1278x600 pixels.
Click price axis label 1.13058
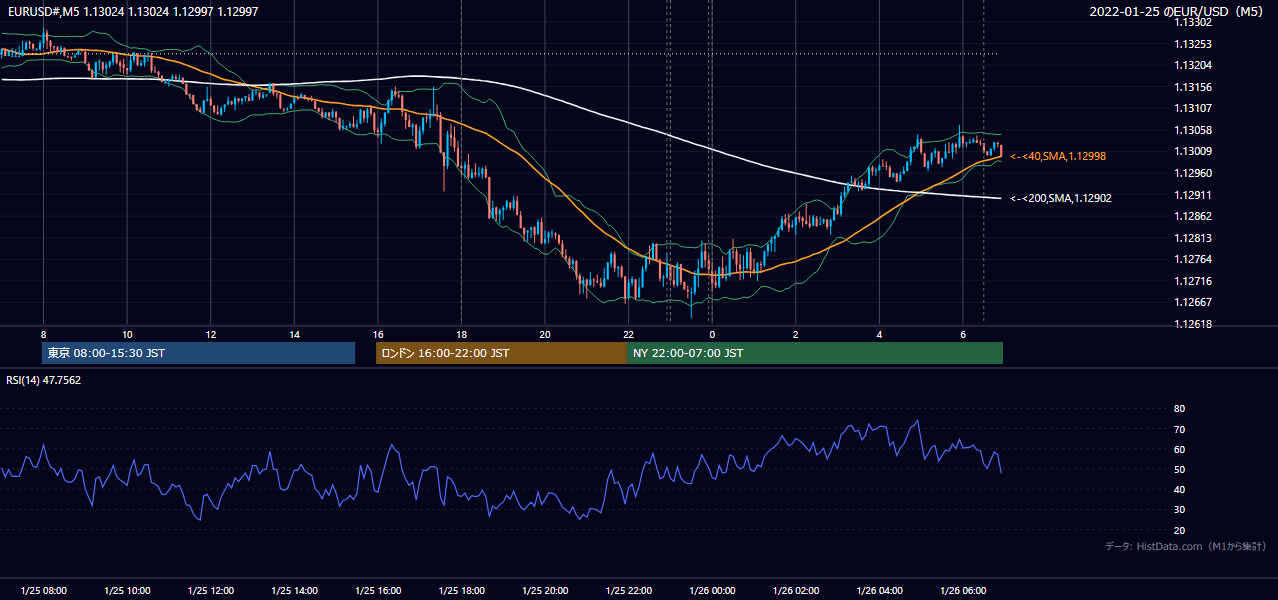(x=1193, y=130)
